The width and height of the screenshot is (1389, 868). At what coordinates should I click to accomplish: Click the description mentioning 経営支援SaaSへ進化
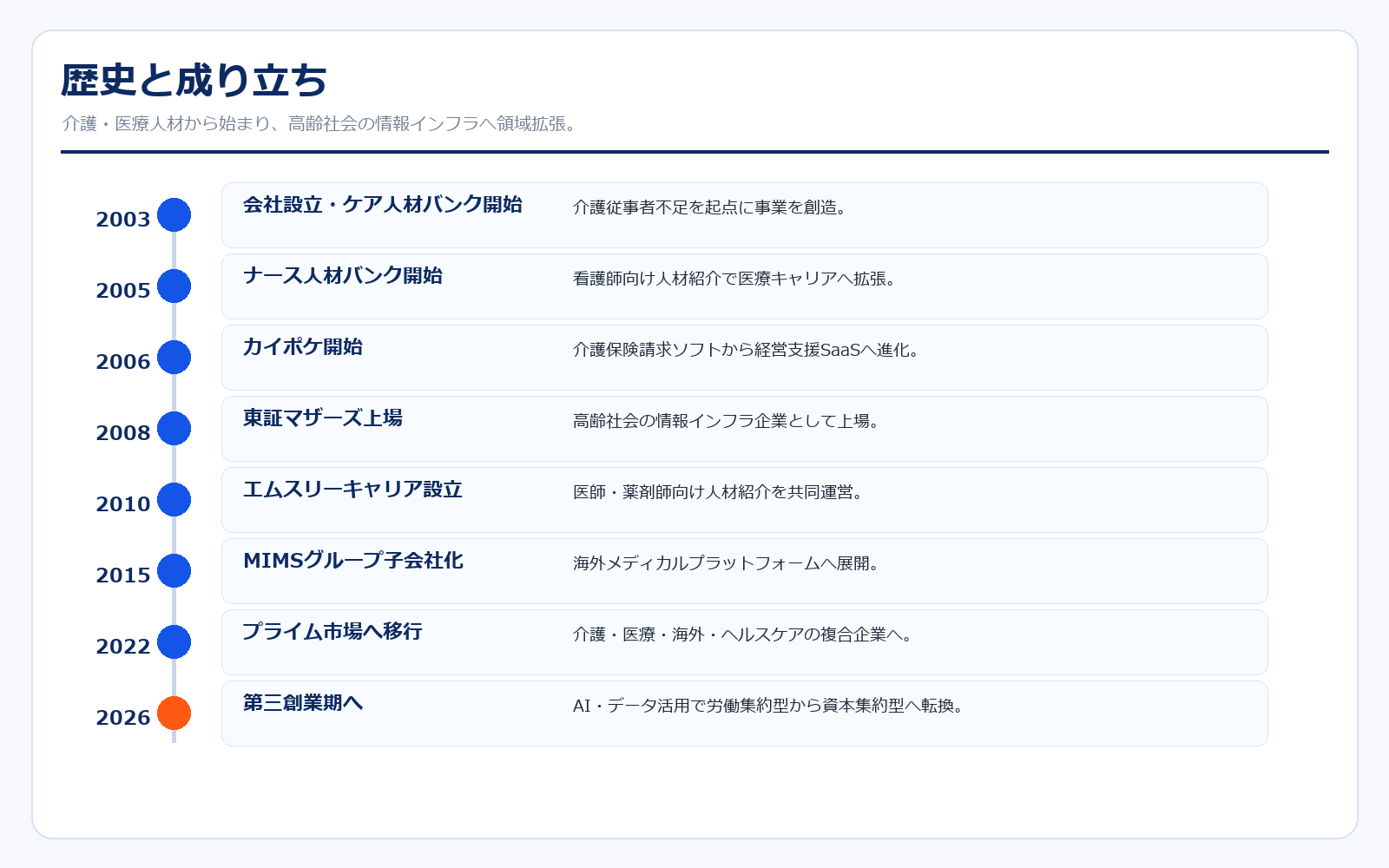click(x=746, y=350)
